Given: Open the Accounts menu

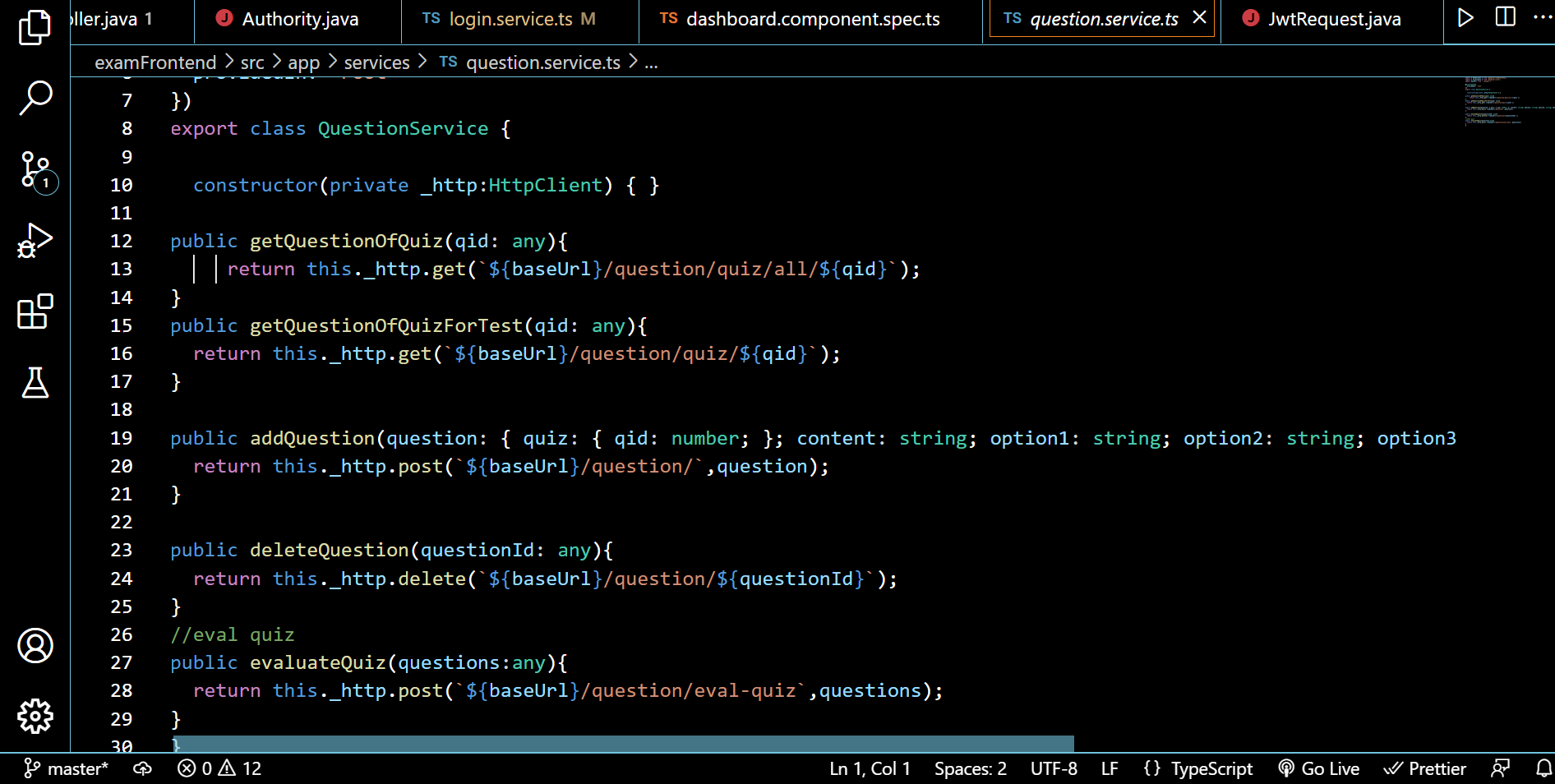Looking at the screenshot, I should click(35, 647).
